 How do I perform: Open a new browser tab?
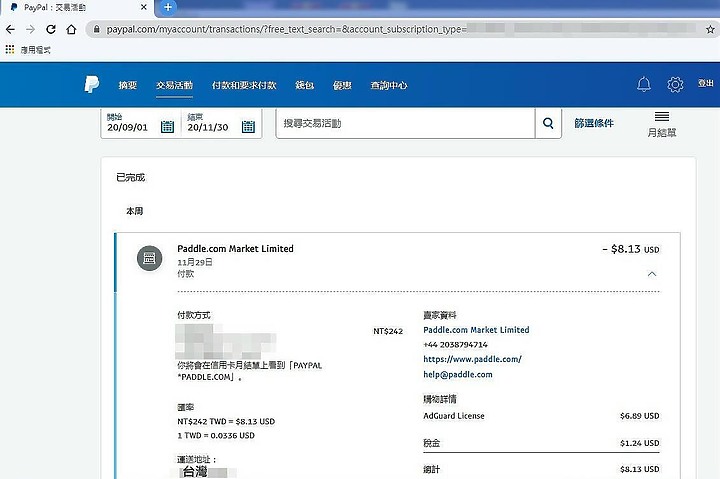(168, 7)
